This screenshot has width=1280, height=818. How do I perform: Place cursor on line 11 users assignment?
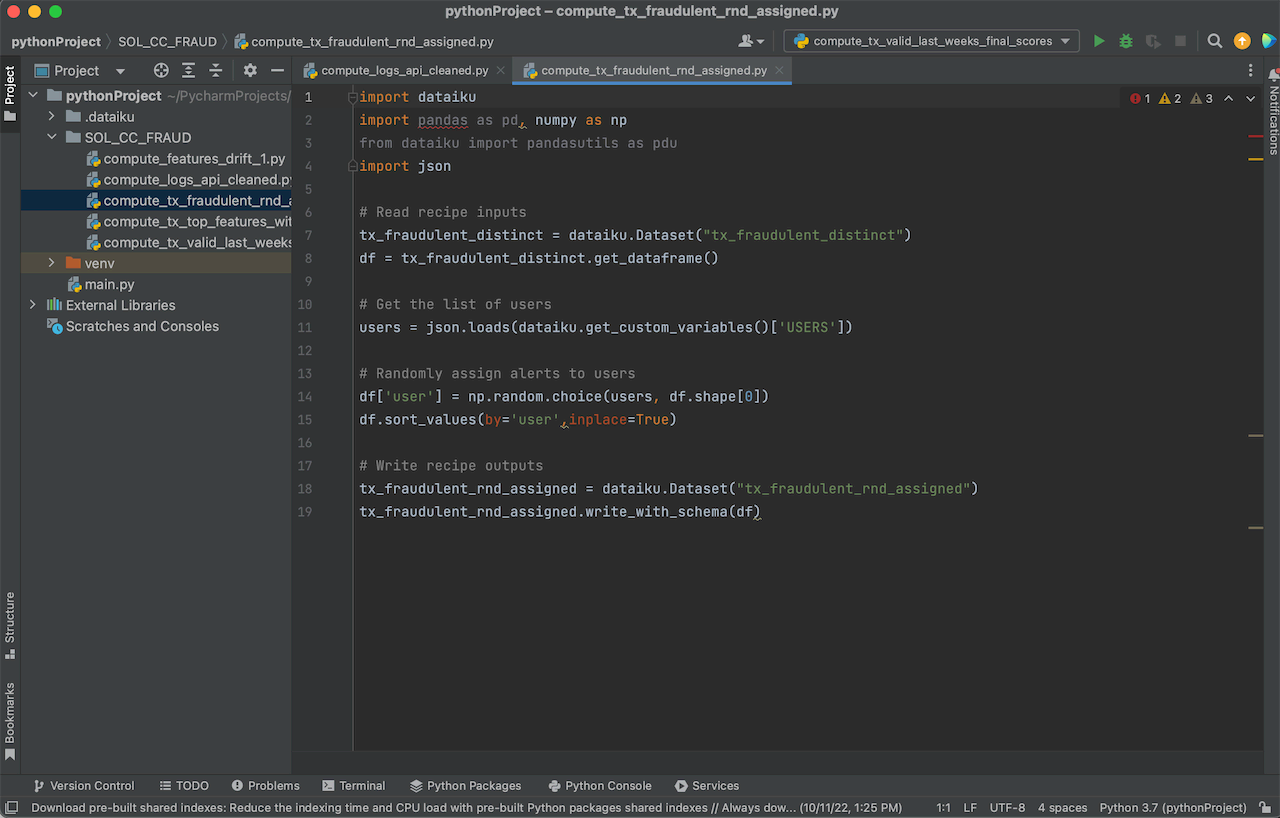click(606, 327)
